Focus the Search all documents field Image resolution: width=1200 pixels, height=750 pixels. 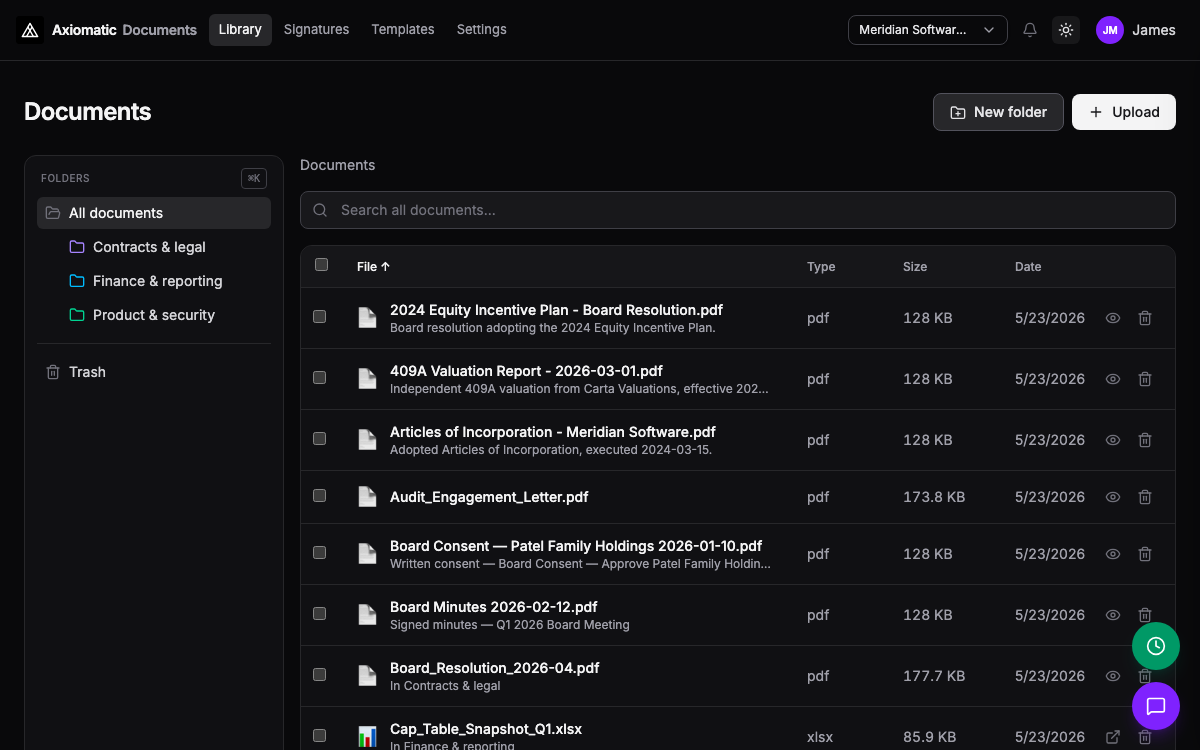738,210
